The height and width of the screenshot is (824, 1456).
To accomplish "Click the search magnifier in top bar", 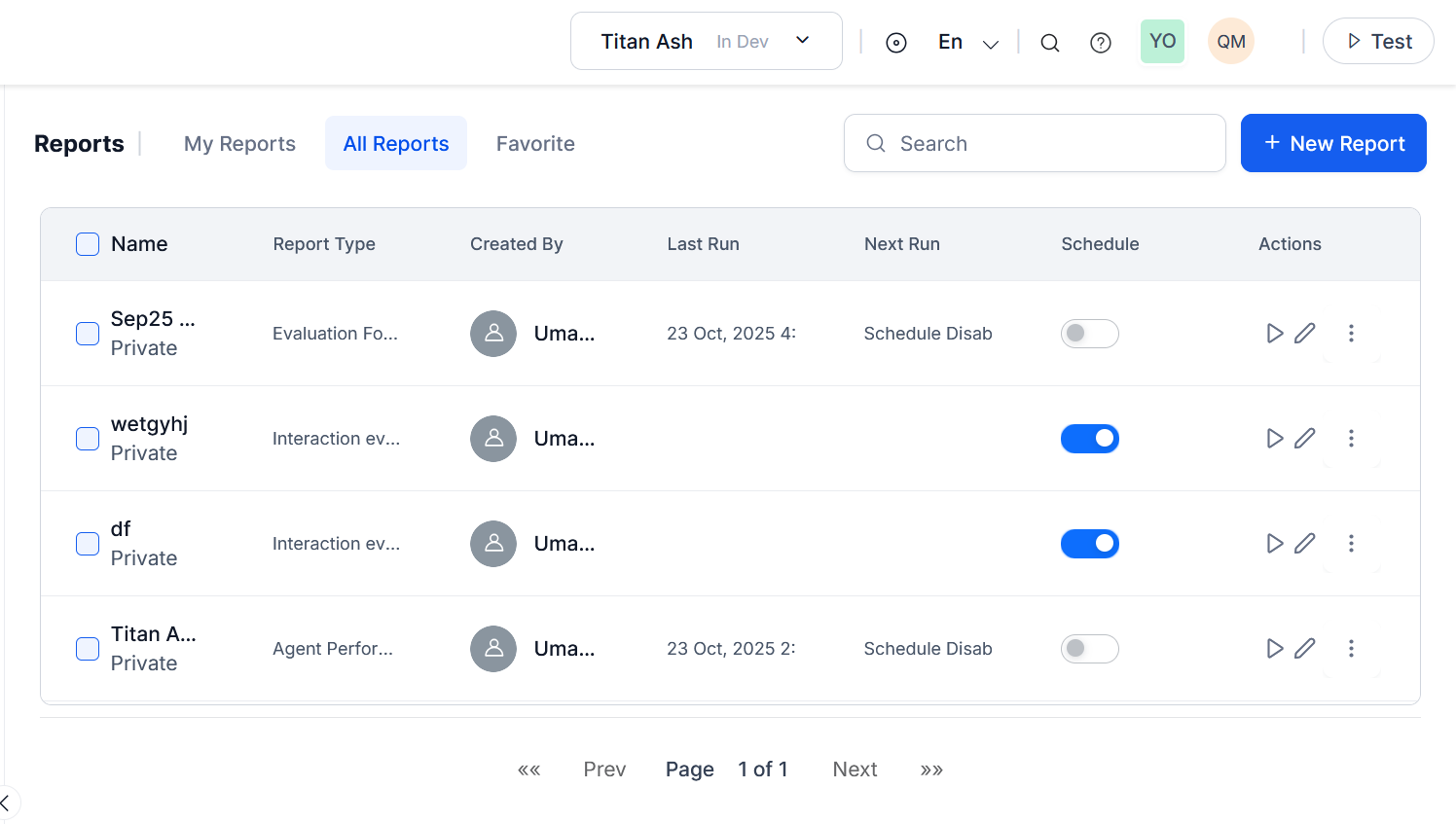I will 1049,43.
